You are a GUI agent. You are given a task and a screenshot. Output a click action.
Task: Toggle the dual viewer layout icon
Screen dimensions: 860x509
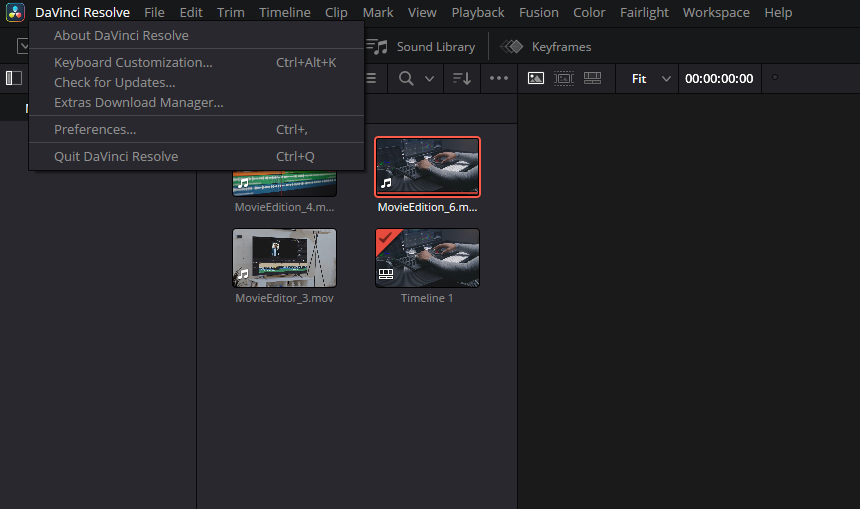[x=592, y=78]
